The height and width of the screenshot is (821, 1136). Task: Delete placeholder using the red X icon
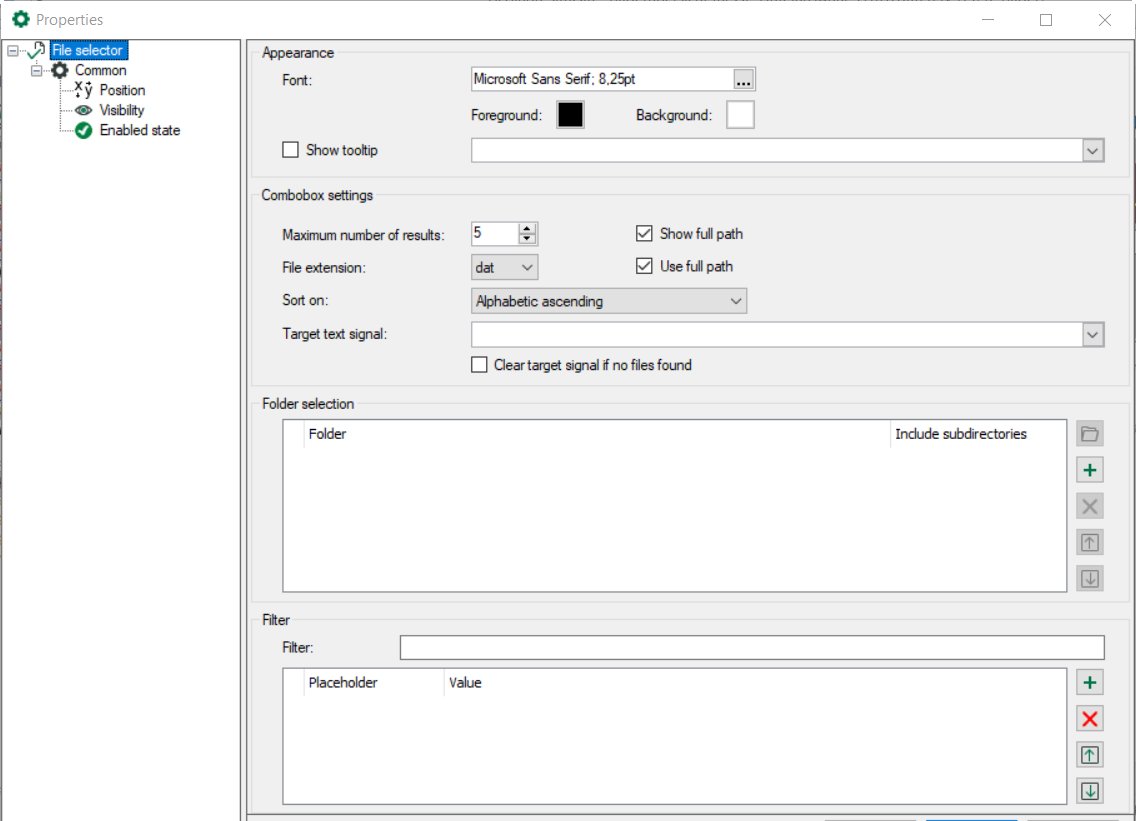1090,719
